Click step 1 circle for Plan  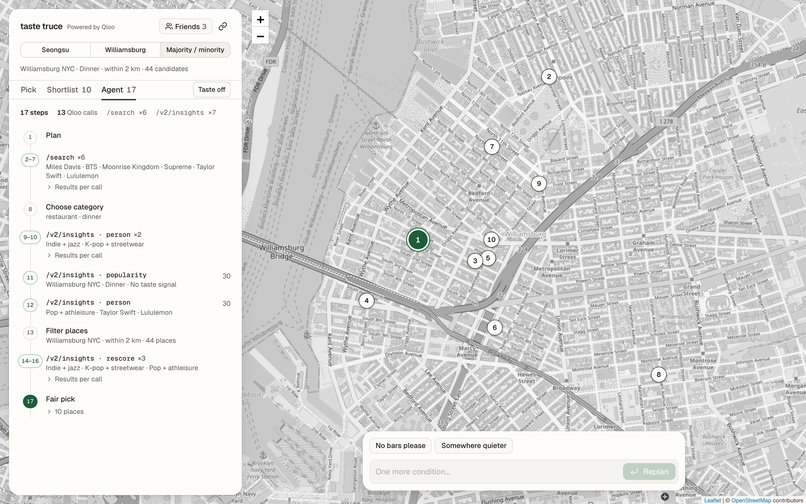pyautogui.click(x=30, y=137)
